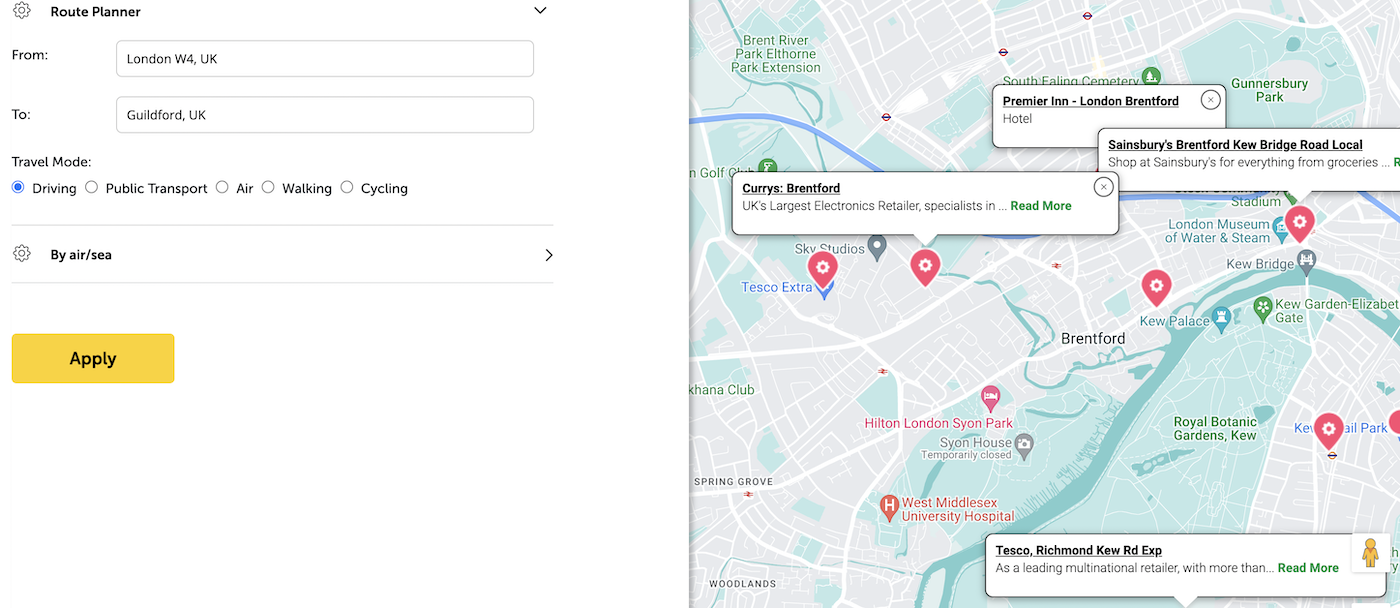Screen dimensions: 1400x608
Task: Pick the Cycling travel mode
Action: click(x=347, y=187)
